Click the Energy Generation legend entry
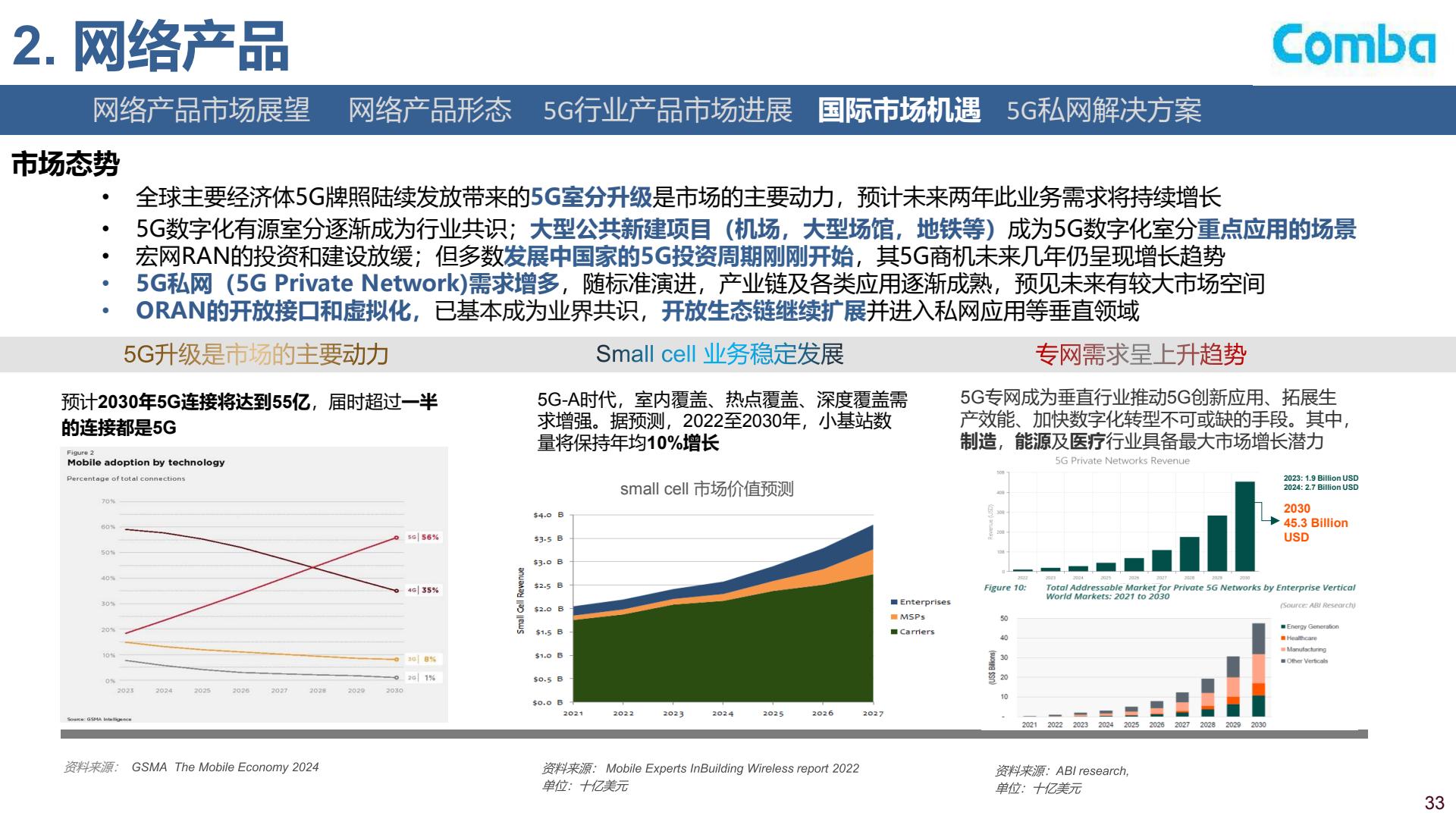This screenshot has width=1456, height=819. pos(1310,627)
